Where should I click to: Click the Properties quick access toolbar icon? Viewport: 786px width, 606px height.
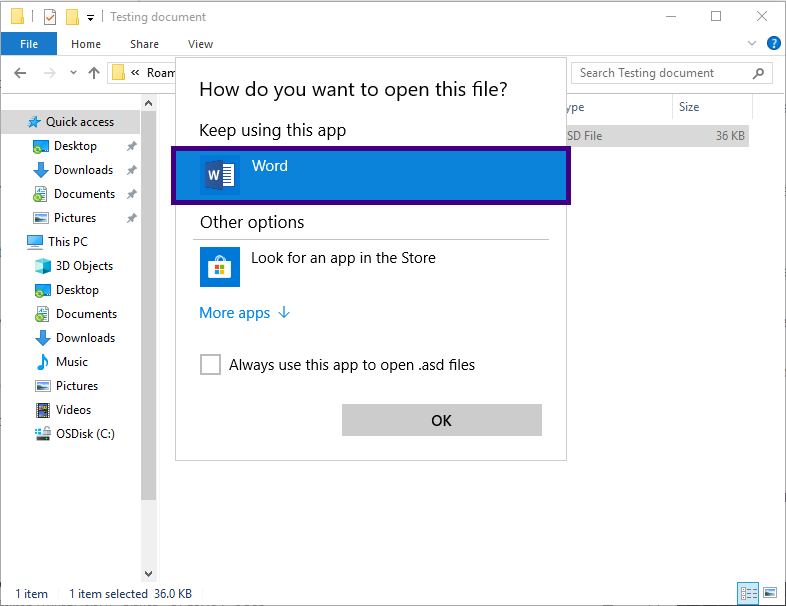[x=50, y=17]
